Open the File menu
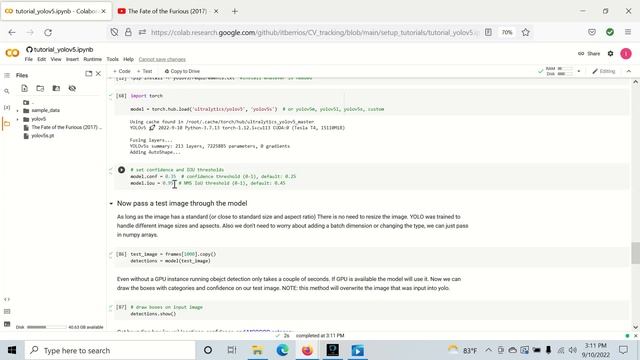 point(29,59)
